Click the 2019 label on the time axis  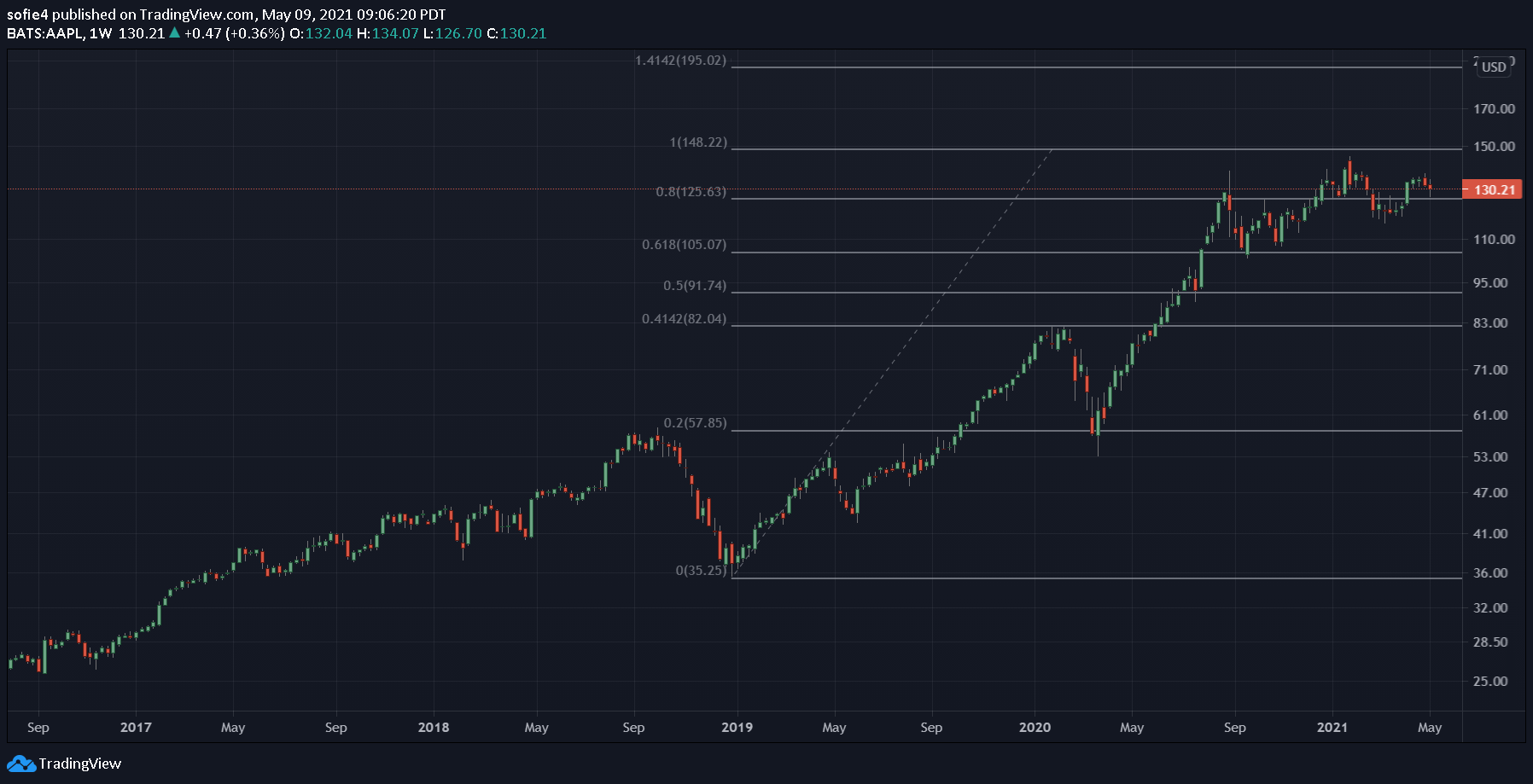click(737, 728)
